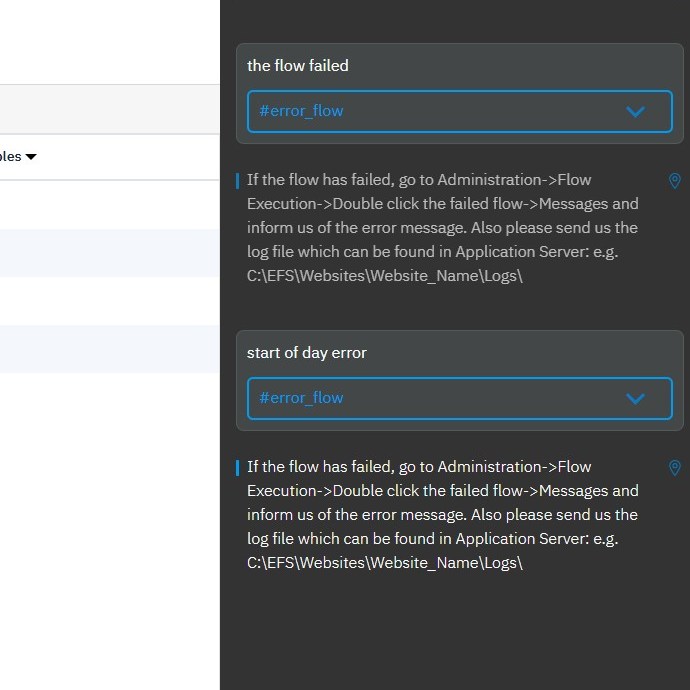Image resolution: width=690 pixels, height=690 pixels.
Task: Click the log file path in the second response
Action: pos(385,563)
